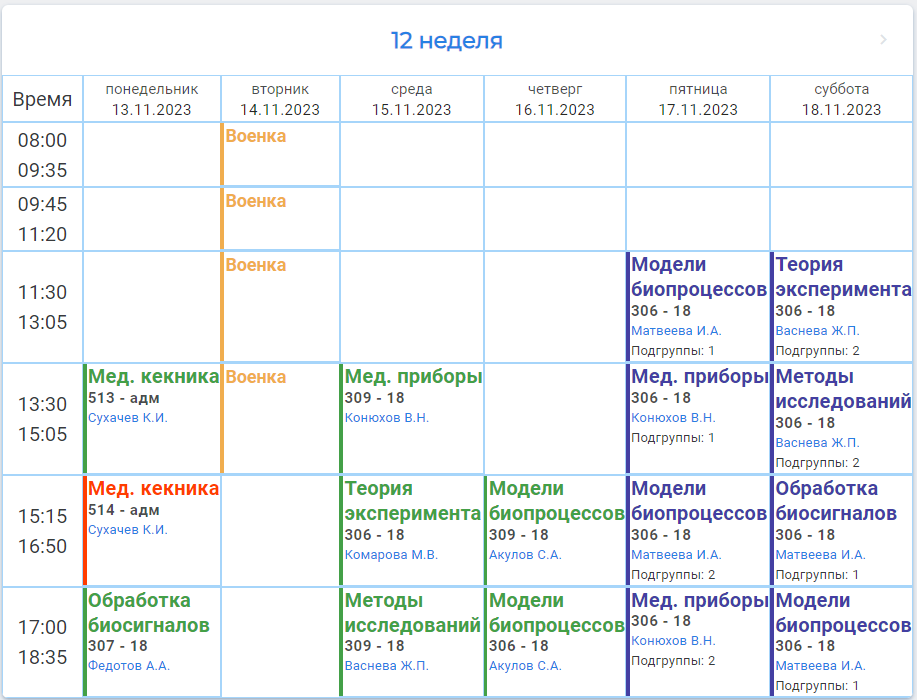This screenshot has width=917, height=700.
Task: Open Saturday's Теория эксперимента class
Action: coord(842,277)
